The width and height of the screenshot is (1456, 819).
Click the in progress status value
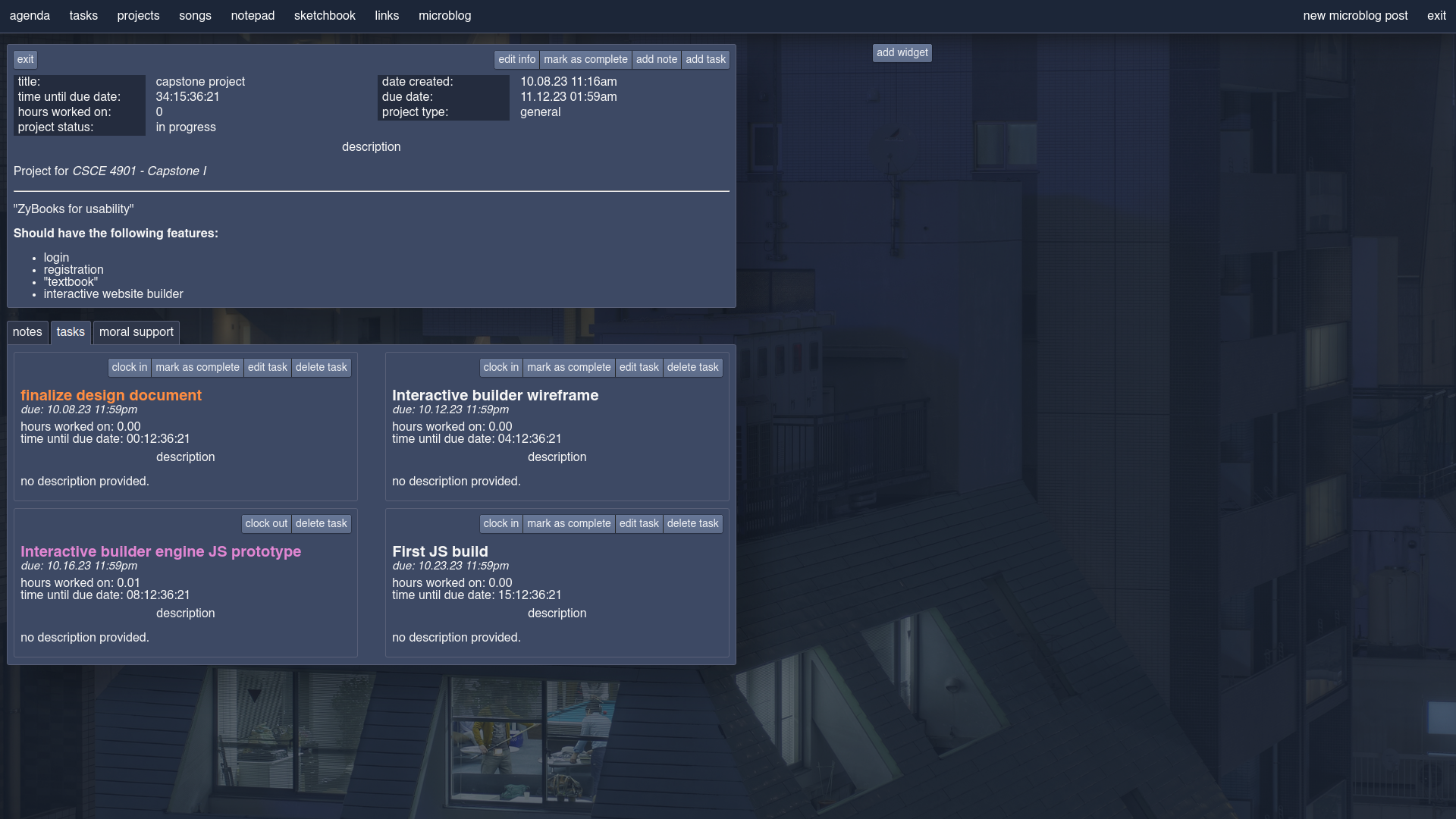pos(186,127)
